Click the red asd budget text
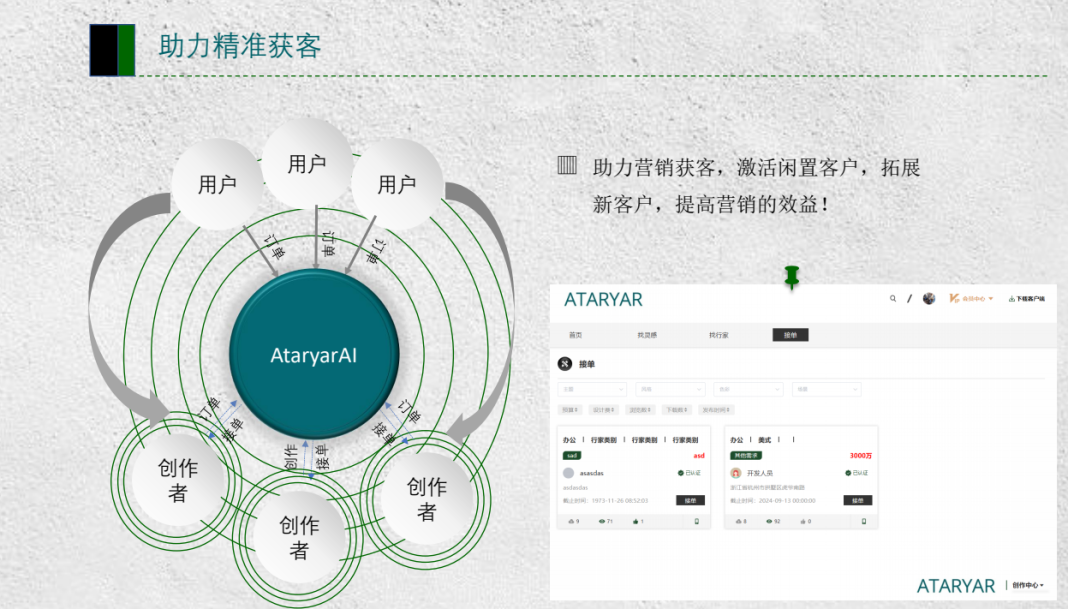1068x609 pixels. (x=699, y=456)
